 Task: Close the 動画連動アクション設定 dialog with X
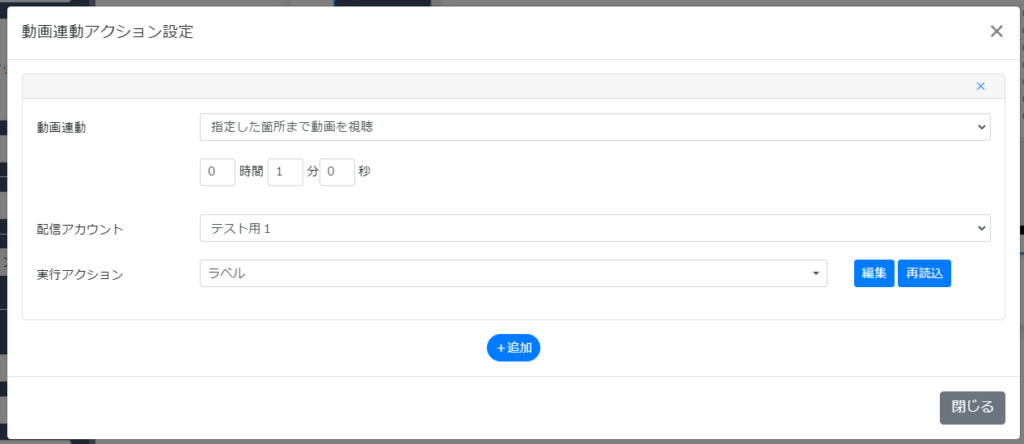click(x=996, y=32)
